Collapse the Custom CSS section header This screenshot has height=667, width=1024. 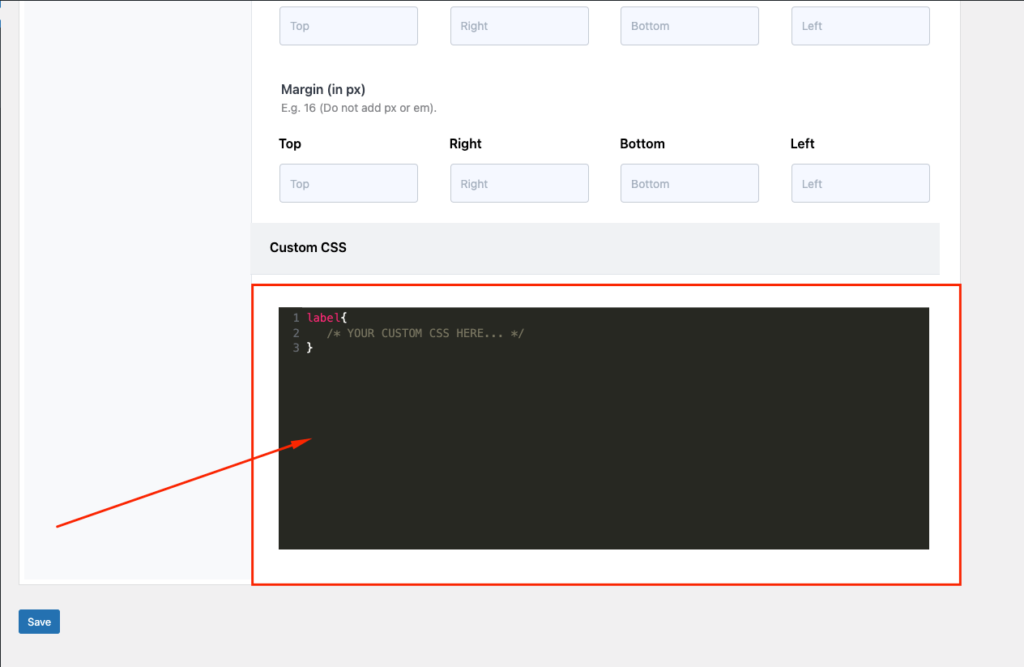pyautogui.click(x=595, y=248)
